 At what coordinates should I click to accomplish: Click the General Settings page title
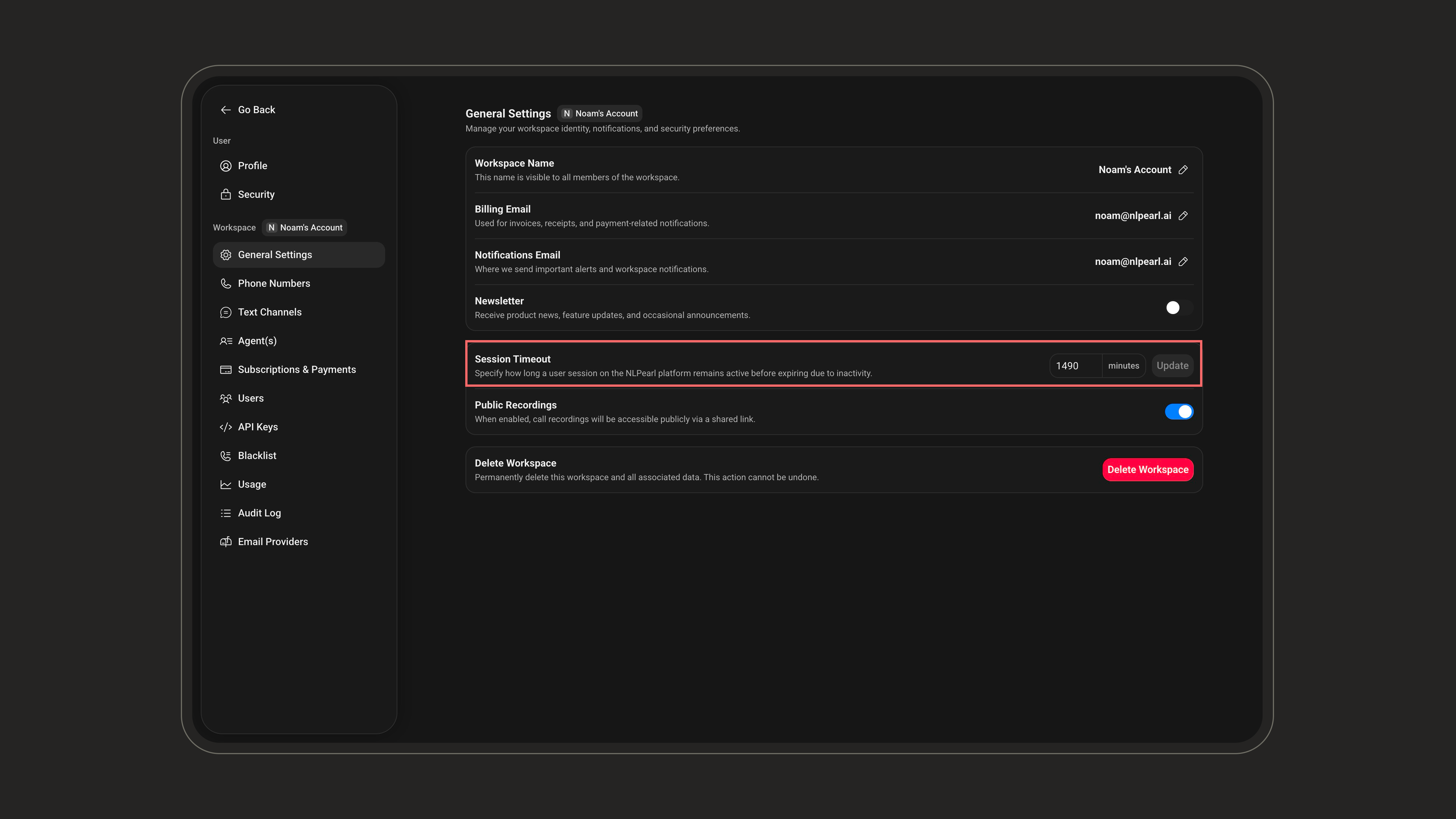point(508,114)
